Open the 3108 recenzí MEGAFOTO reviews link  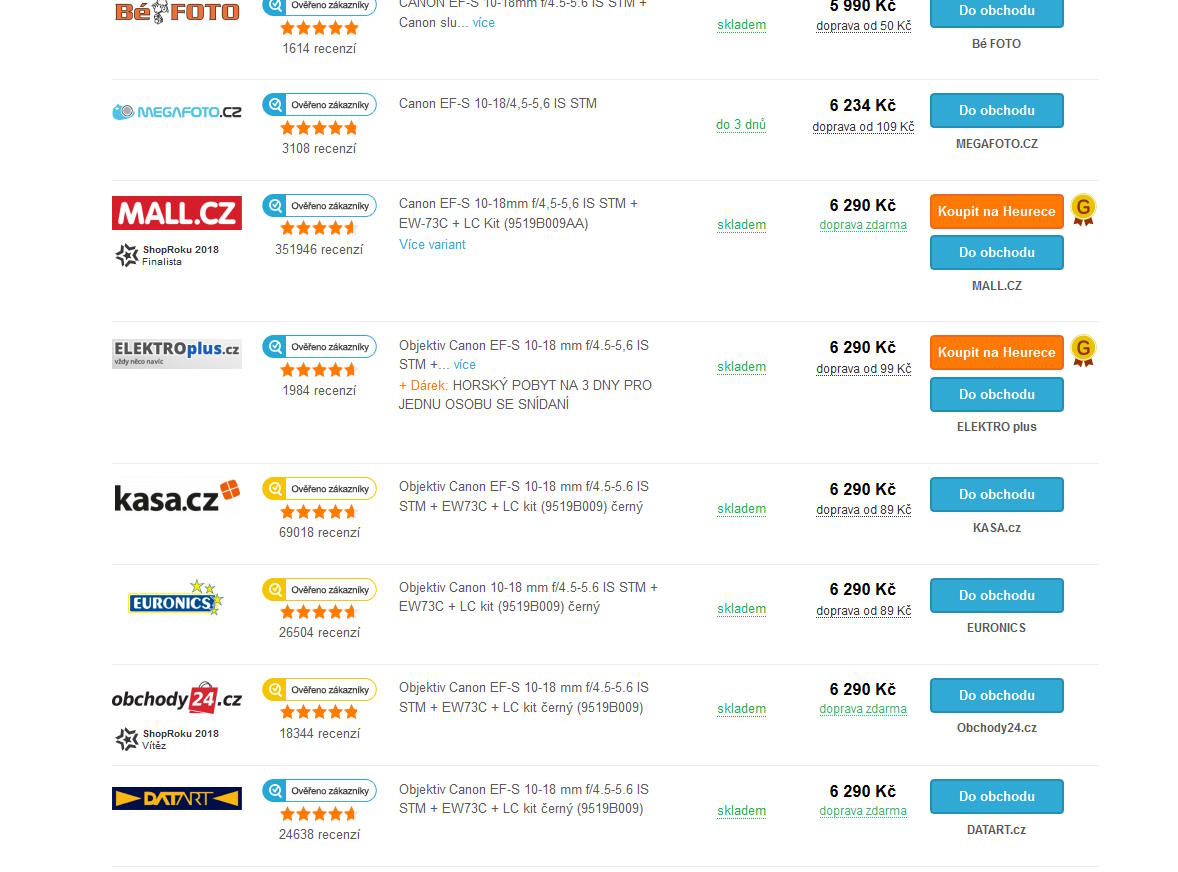click(319, 149)
